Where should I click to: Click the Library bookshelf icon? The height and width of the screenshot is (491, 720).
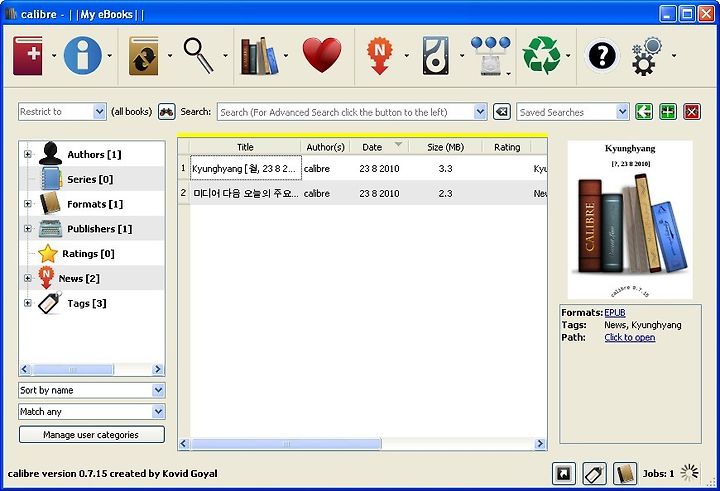[259, 56]
